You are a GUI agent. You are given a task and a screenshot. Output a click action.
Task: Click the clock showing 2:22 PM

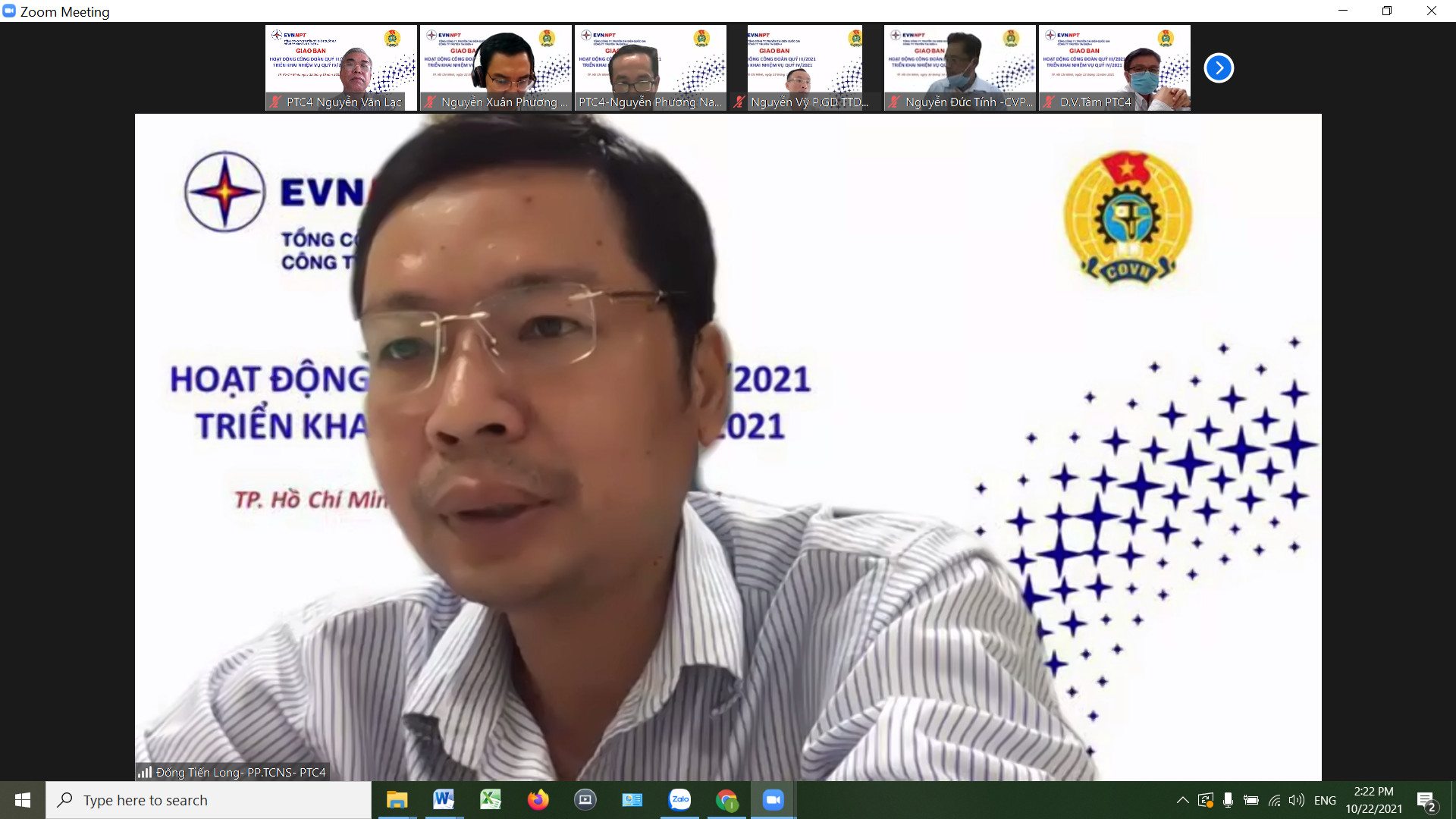coord(1373,800)
